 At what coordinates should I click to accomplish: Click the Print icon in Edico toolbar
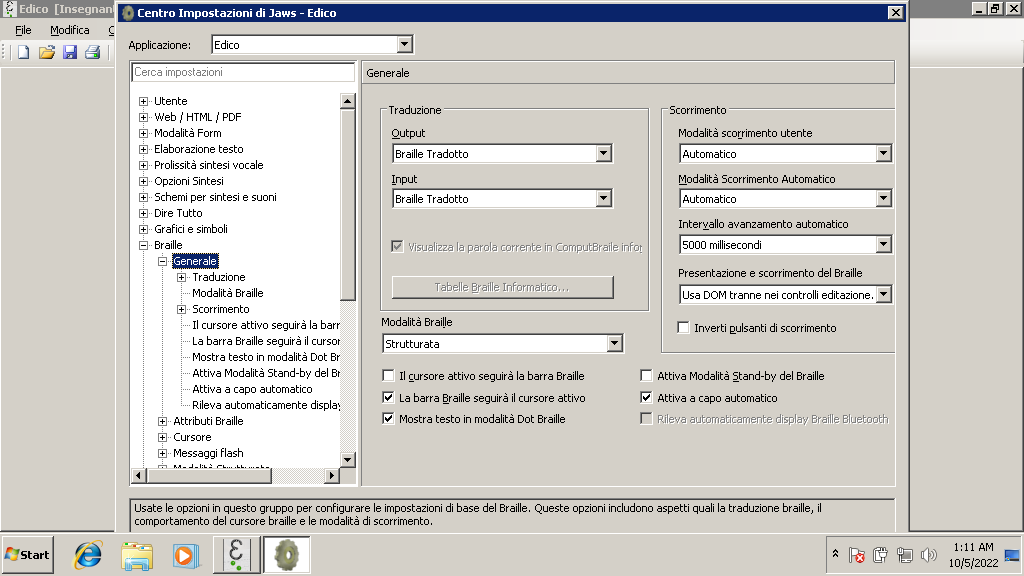(93, 52)
